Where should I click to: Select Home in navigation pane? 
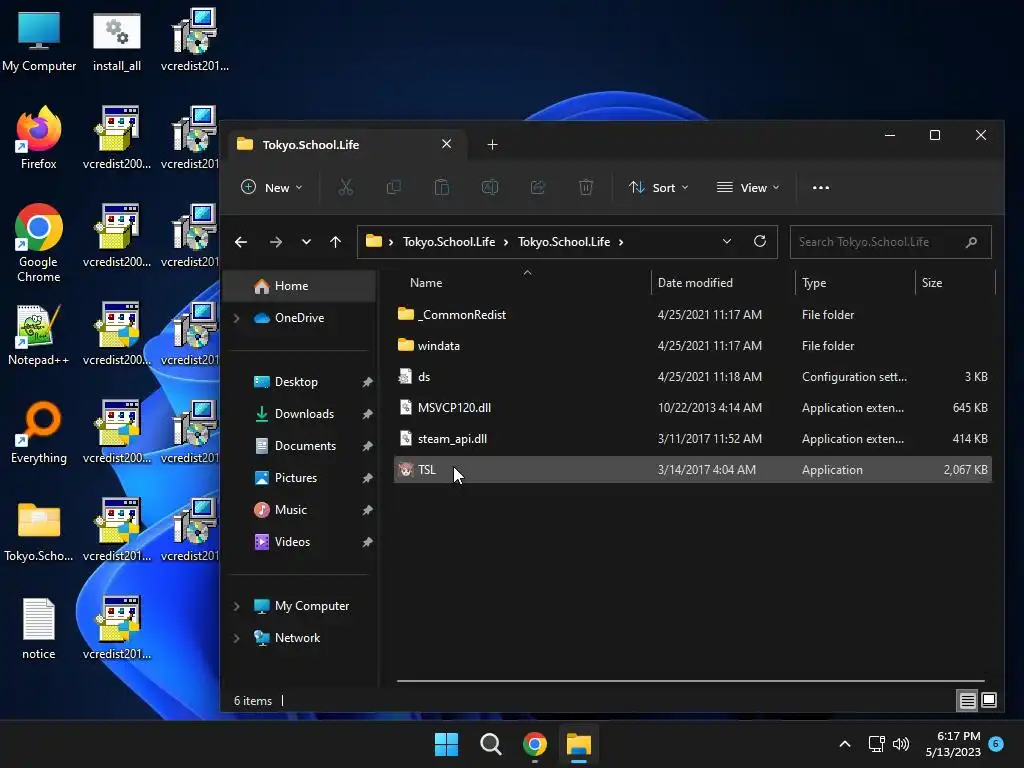[x=300, y=286]
